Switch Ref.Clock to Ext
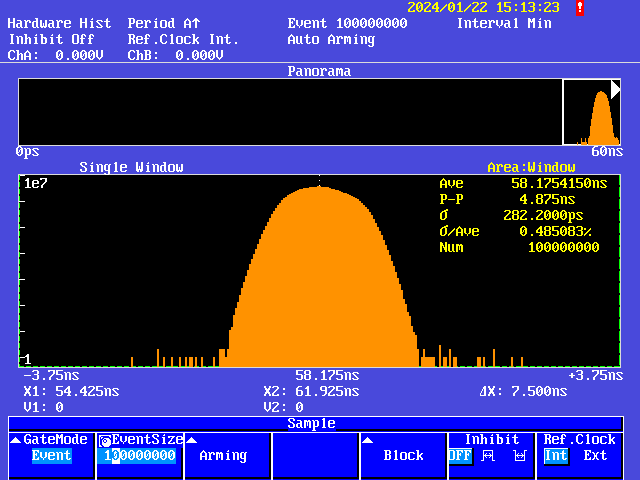640x480 pixels. pos(595,456)
